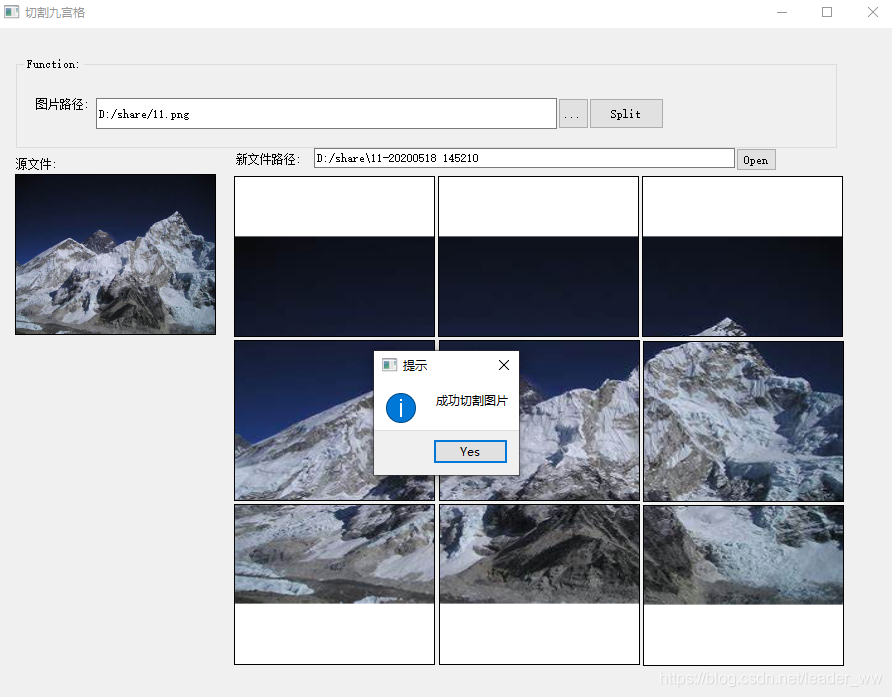
Task: Open the file browse '...' button
Action: (573, 114)
